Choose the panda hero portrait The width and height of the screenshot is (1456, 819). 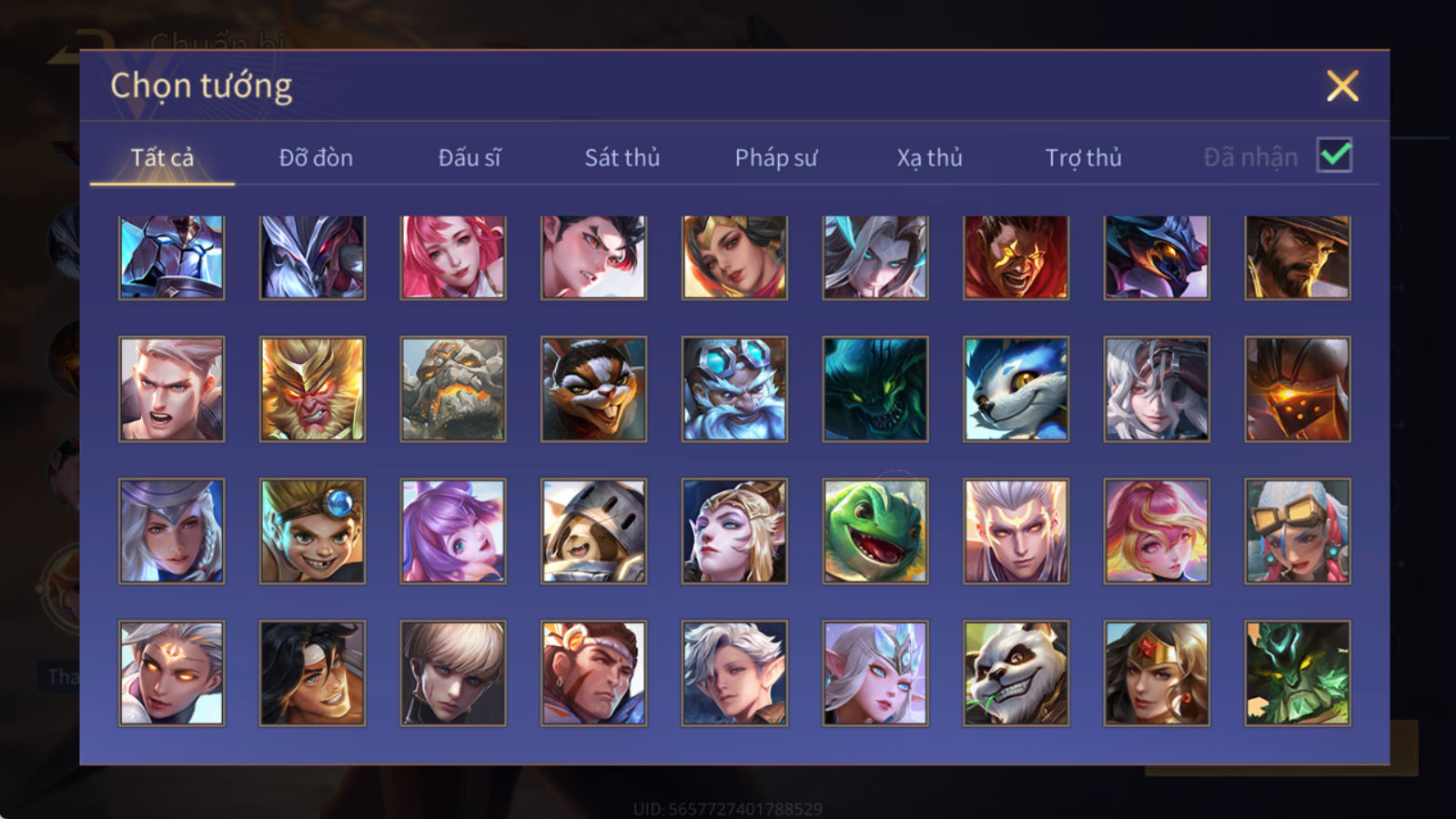[x=1016, y=673]
